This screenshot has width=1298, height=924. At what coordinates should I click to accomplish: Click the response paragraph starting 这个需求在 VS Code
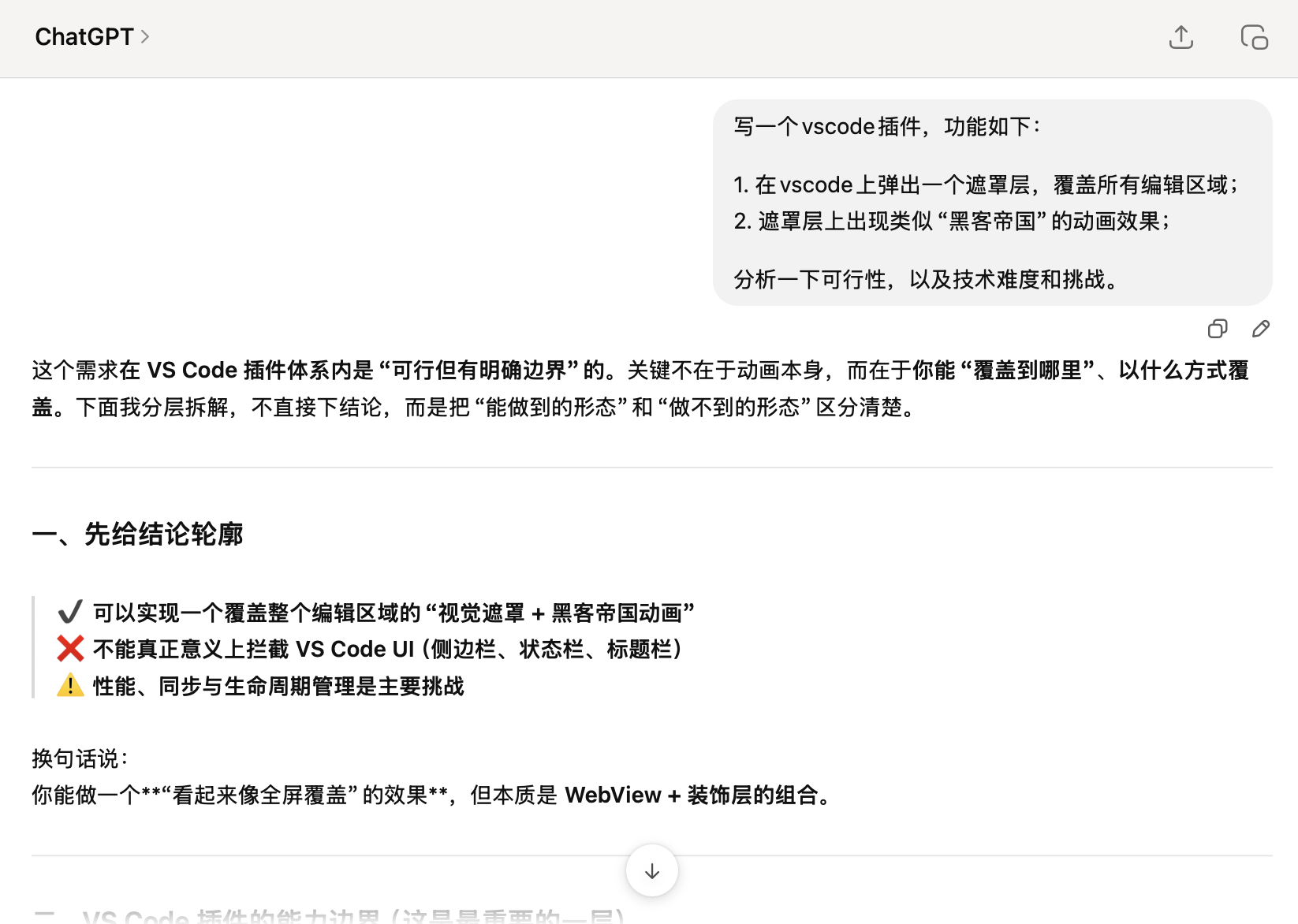pos(640,388)
